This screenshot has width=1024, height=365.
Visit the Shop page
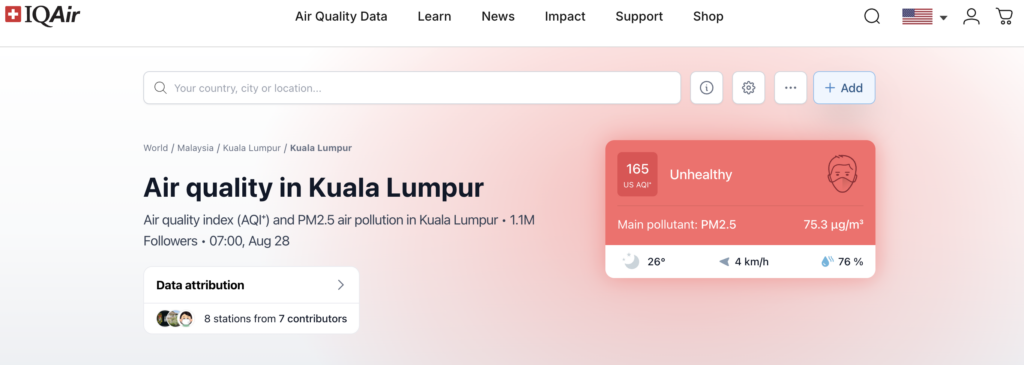point(708,16)
